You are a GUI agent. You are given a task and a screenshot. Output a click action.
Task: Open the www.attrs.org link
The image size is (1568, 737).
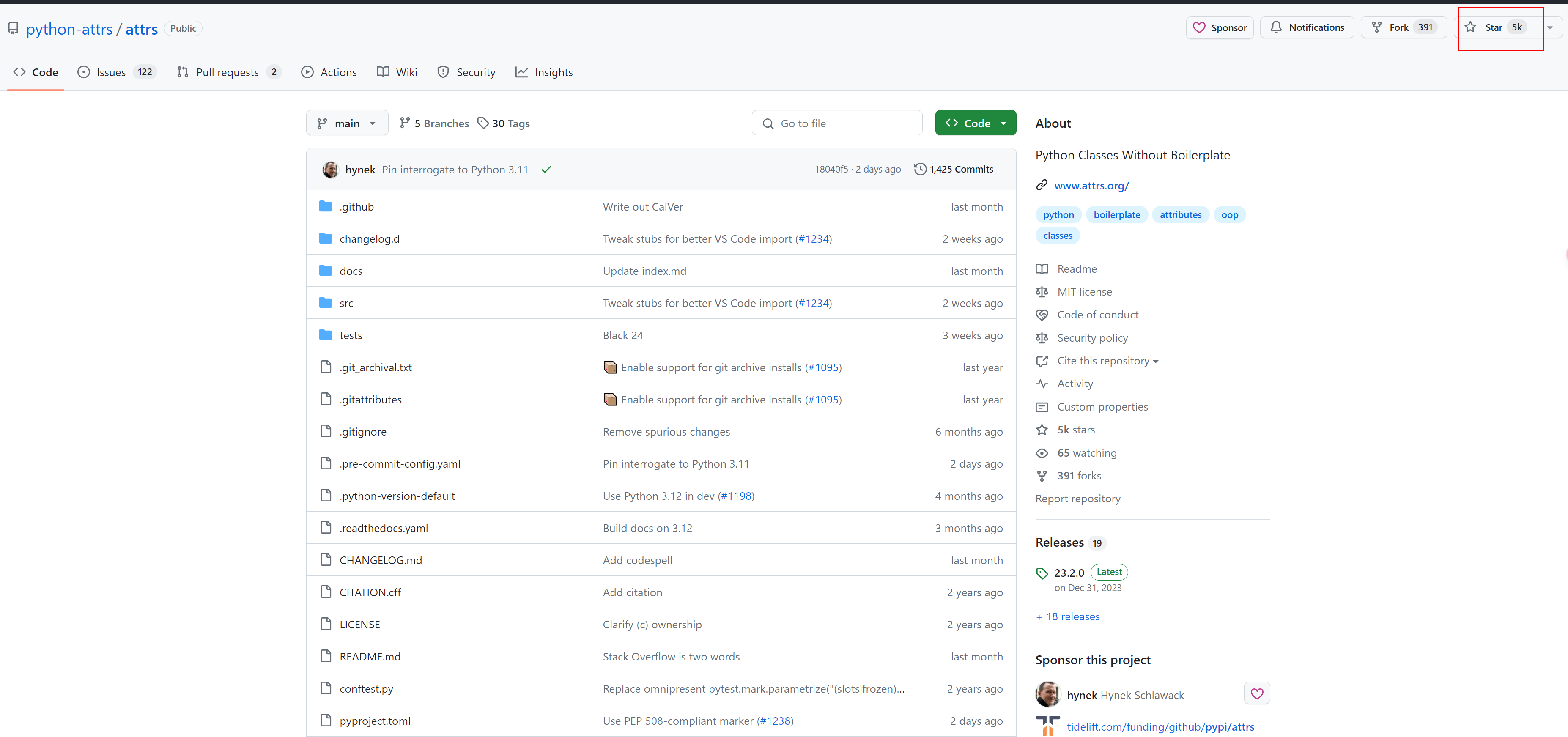[1091, 186]
